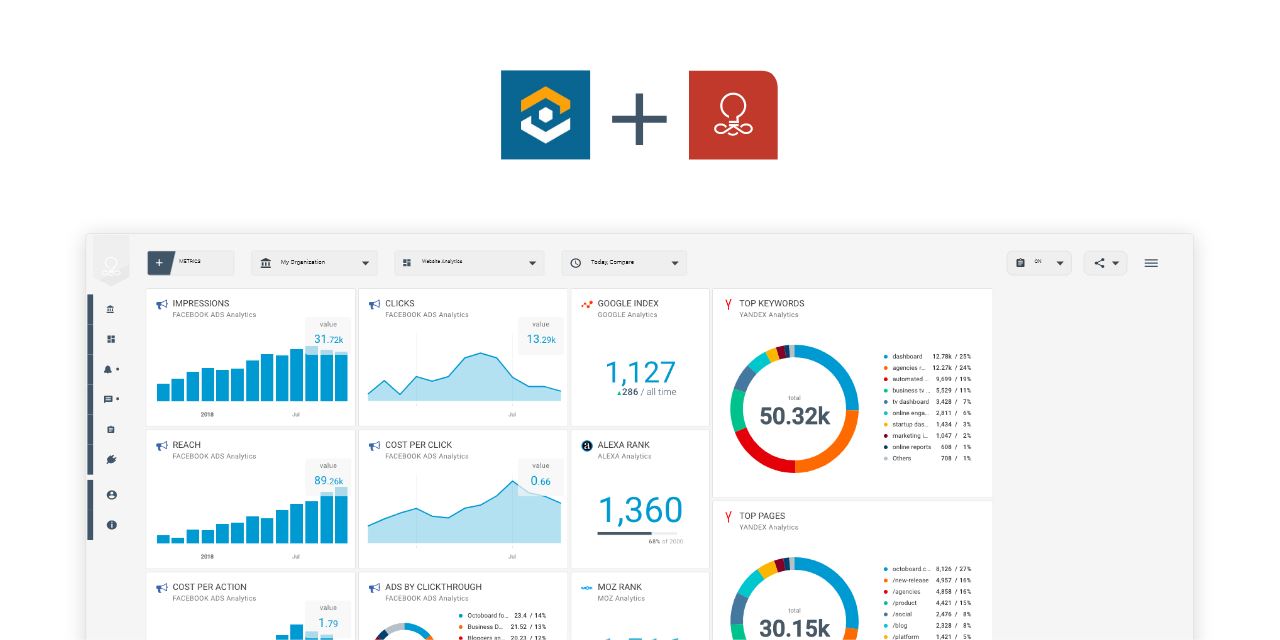The image size is (1280, 640).
Task: Click the 13.29k Clicks value box
Action: [541, 334]
